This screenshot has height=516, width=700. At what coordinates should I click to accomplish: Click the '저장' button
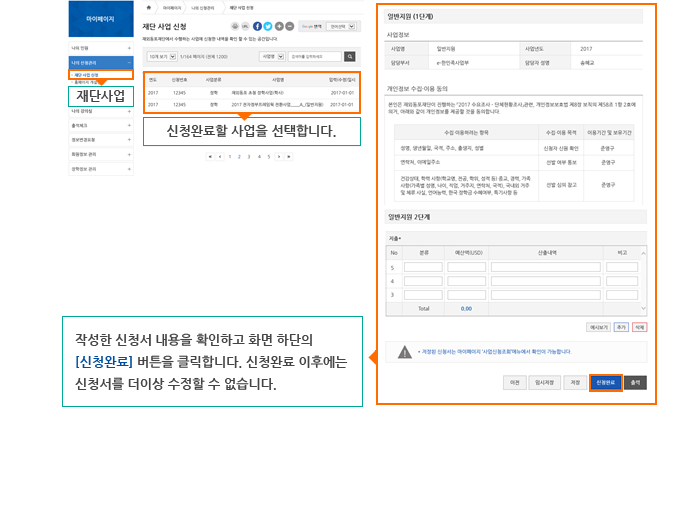[575, 383]
